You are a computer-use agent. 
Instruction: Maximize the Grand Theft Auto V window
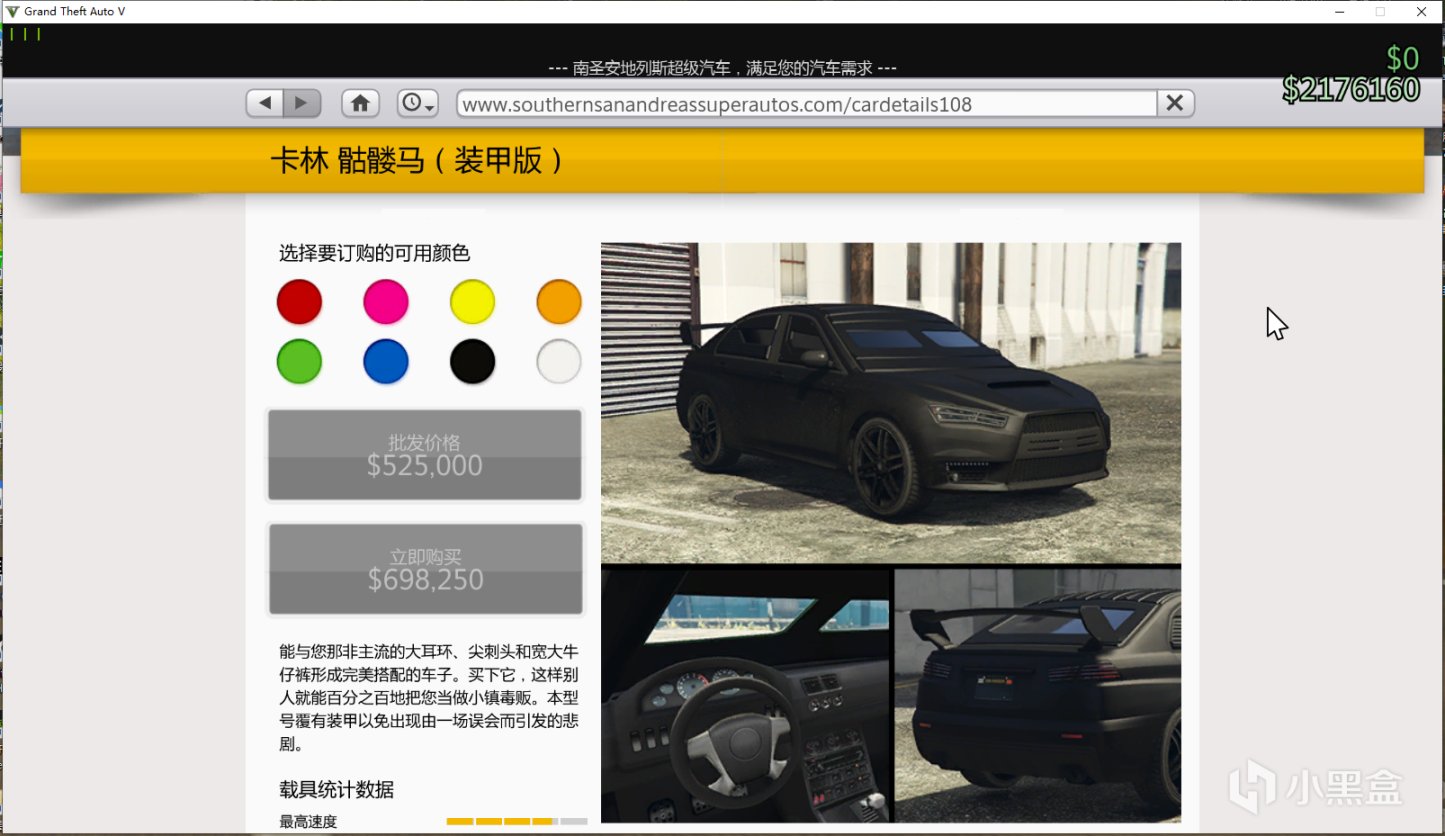pos(1380,12)
